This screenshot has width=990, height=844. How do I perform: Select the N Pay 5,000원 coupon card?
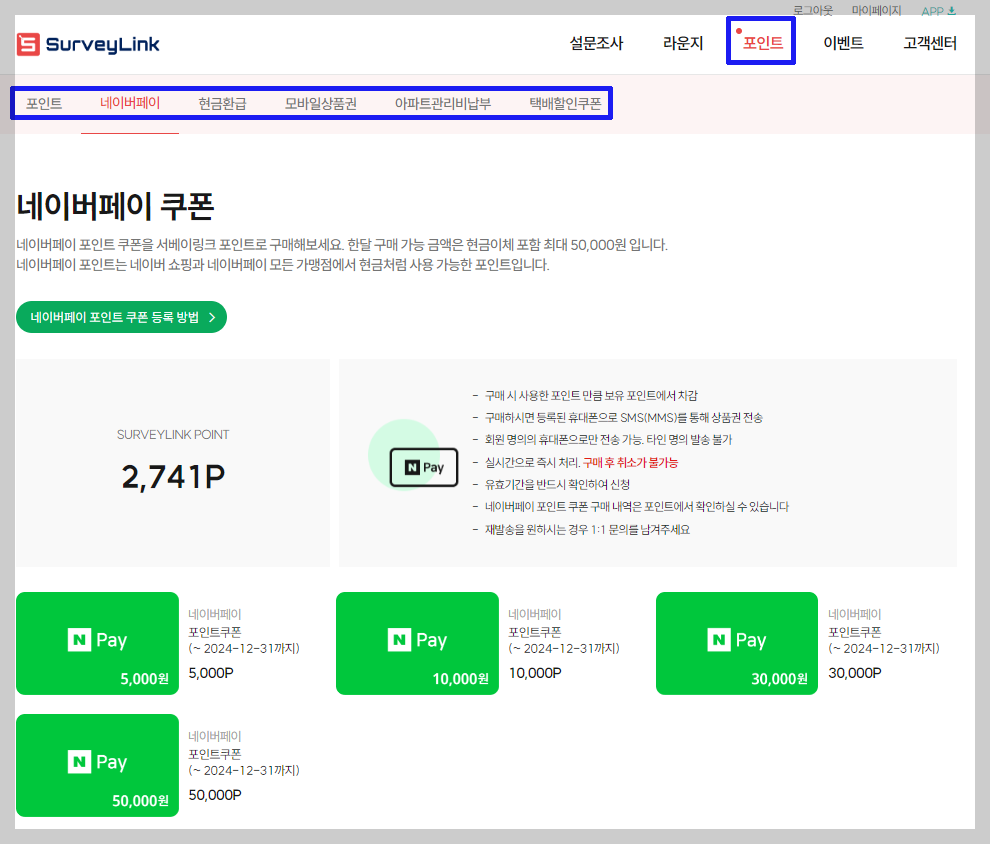(97, 643)
